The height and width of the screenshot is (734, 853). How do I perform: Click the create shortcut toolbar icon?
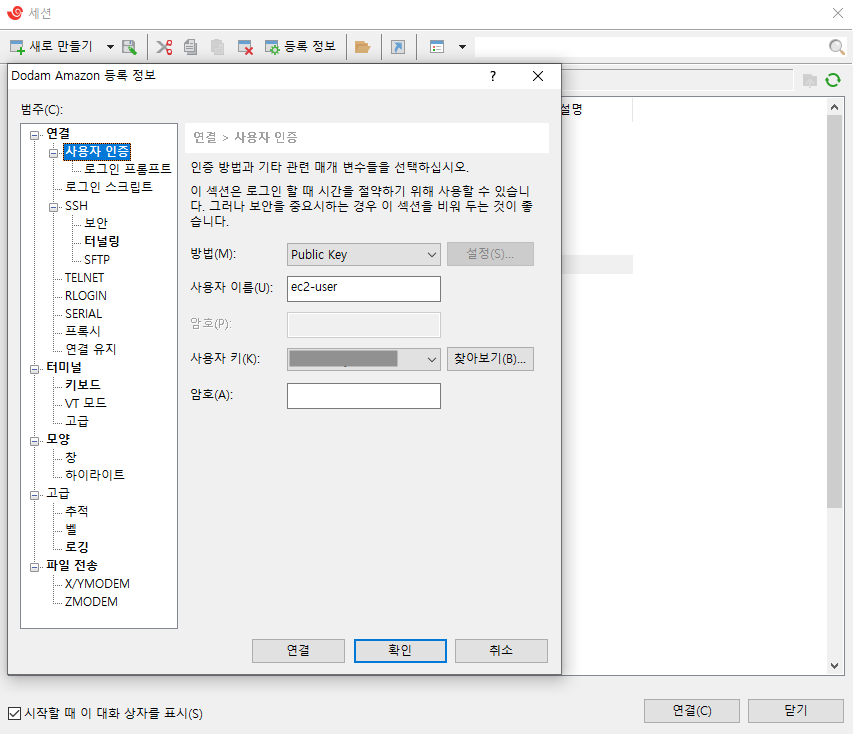[398, 47]
